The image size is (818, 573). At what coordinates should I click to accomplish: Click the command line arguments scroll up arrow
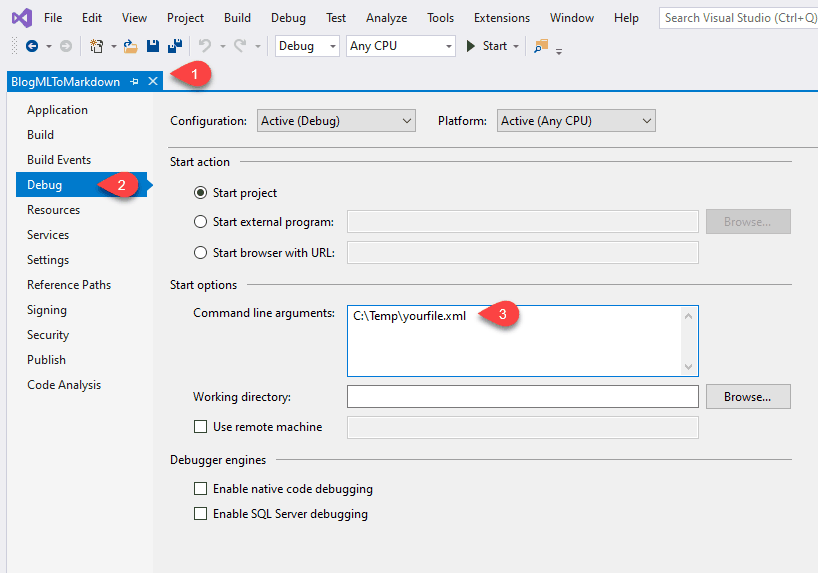688,316
